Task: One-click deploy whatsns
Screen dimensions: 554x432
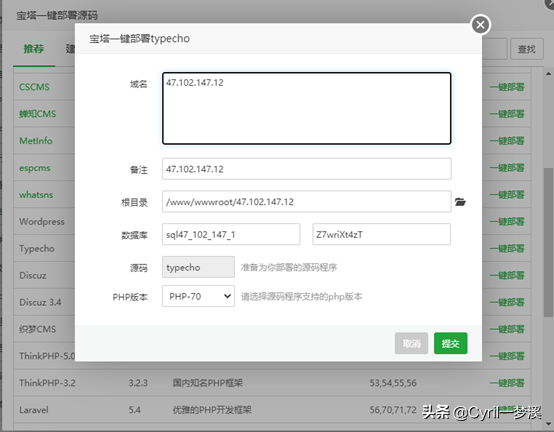Action: coord(507,195)
